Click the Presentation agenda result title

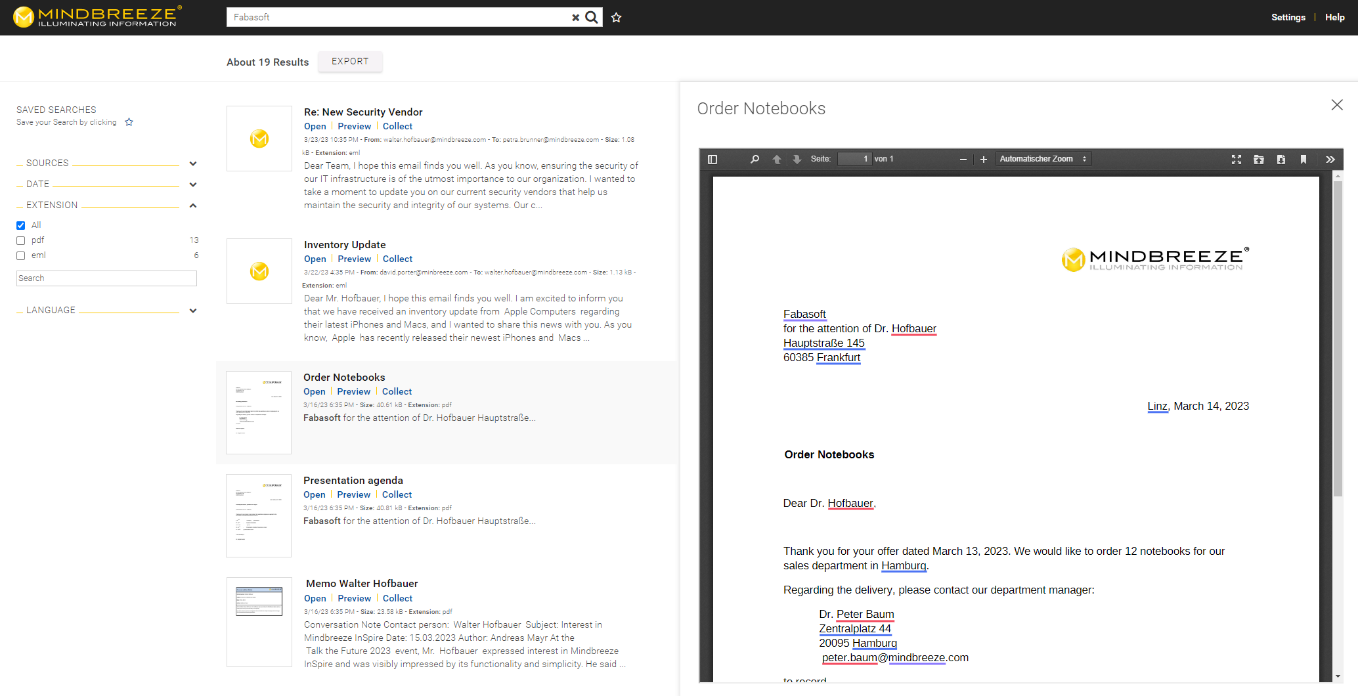(x=353, y=481)
